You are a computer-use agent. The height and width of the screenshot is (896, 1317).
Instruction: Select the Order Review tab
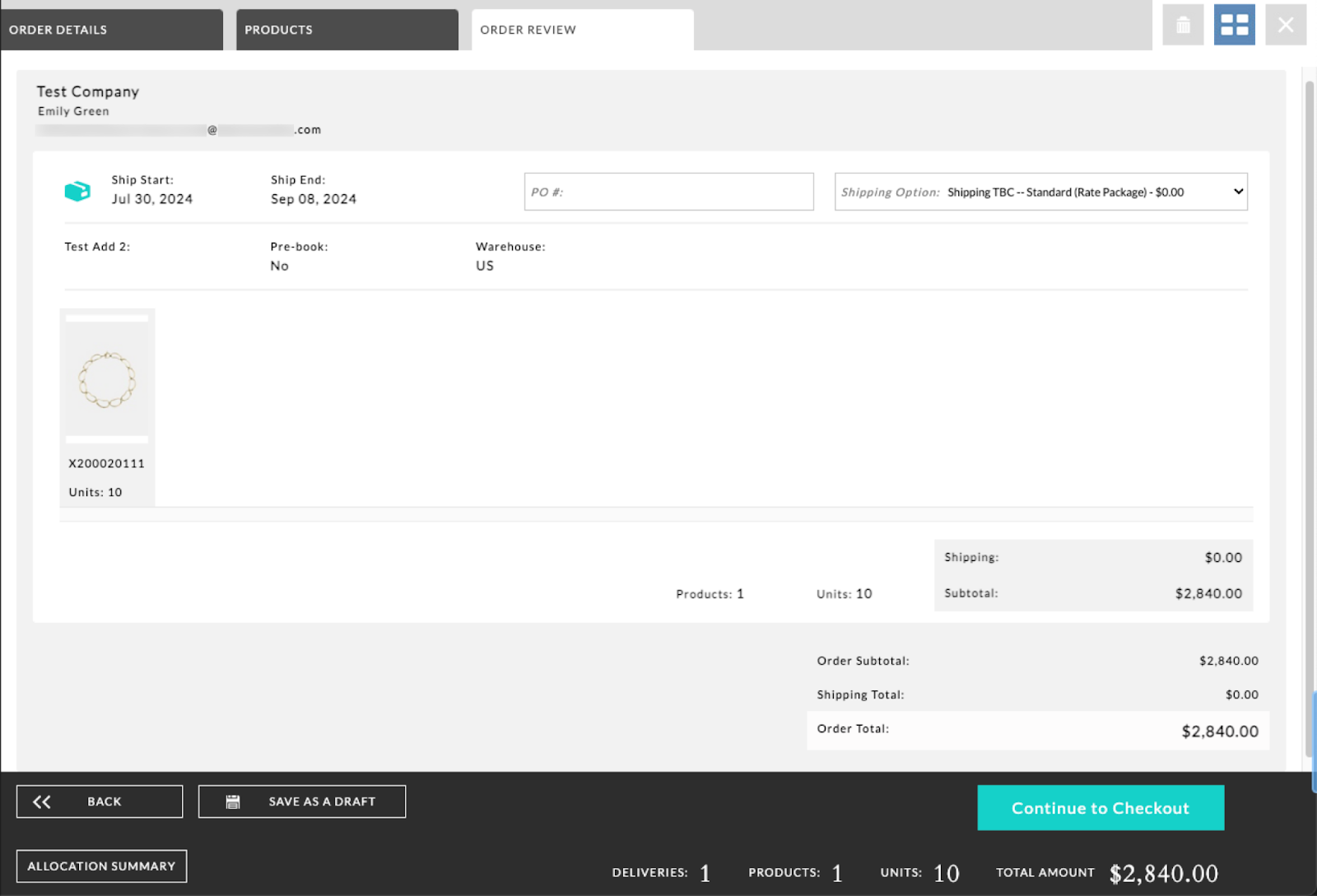tap(528, 29)
